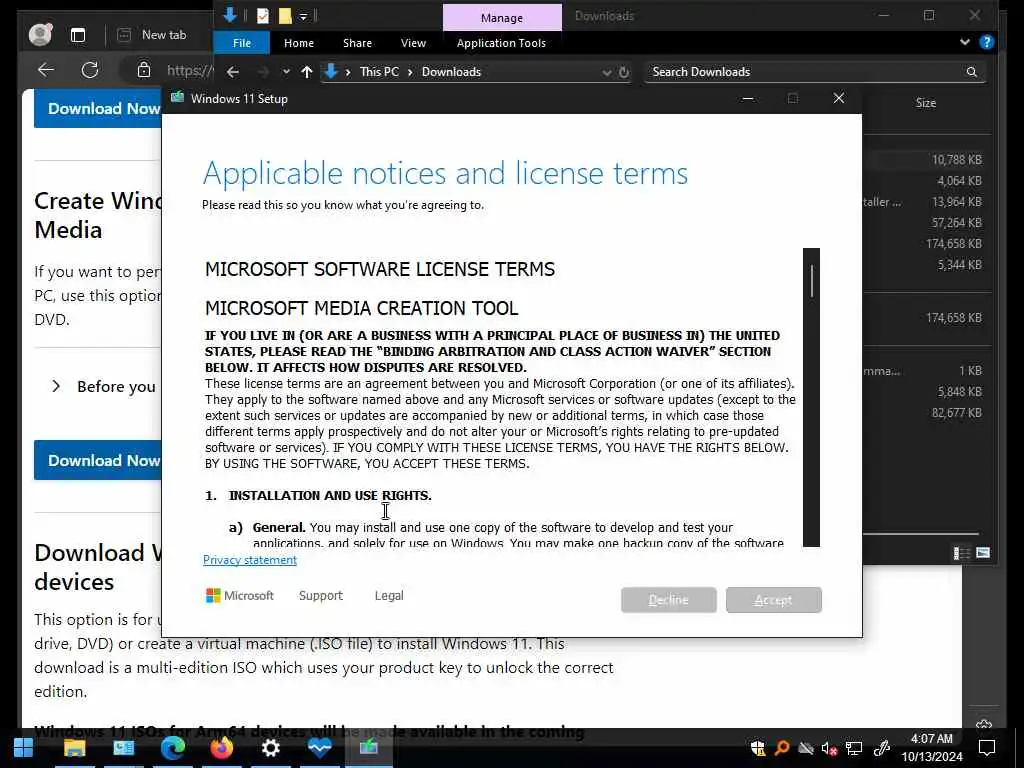This screenshot has width=1024, height=768.
Task: Click Downloads in the address breadcrumb
Action: (451, 72)
